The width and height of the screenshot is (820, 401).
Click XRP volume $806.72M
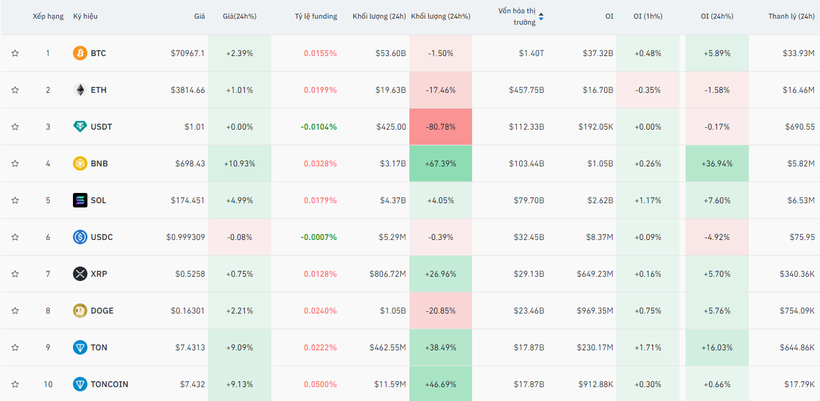tap(388, 274)
